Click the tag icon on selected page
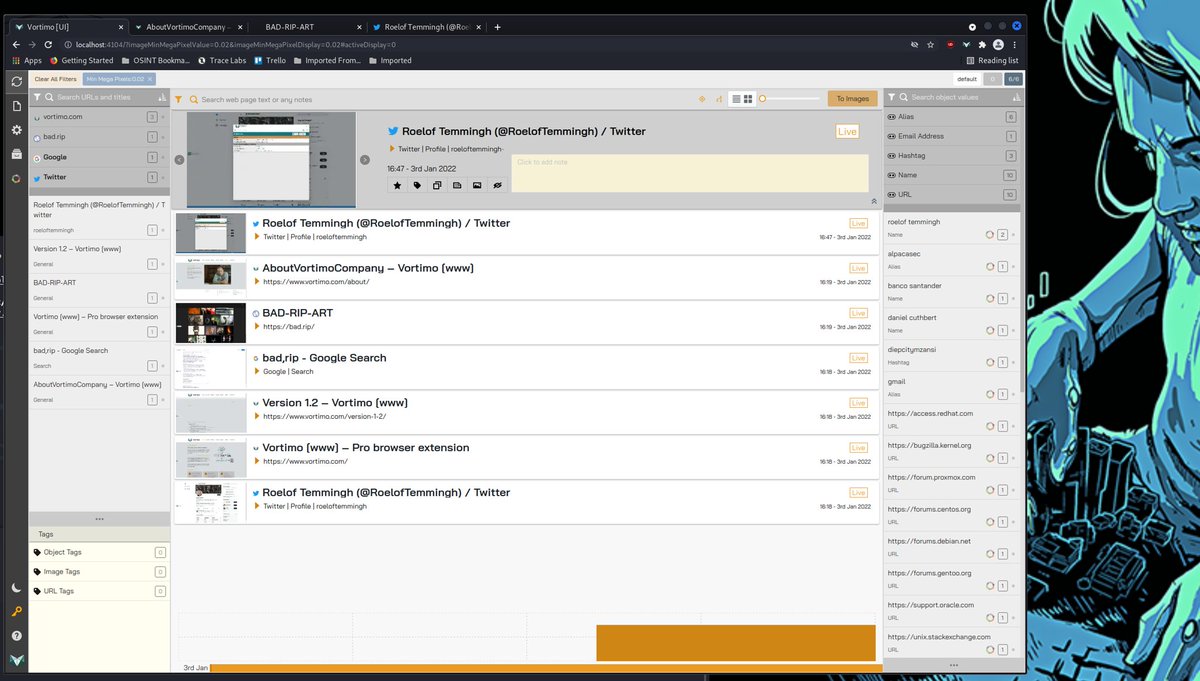The image size is (1200, 681). pos(417,185)
